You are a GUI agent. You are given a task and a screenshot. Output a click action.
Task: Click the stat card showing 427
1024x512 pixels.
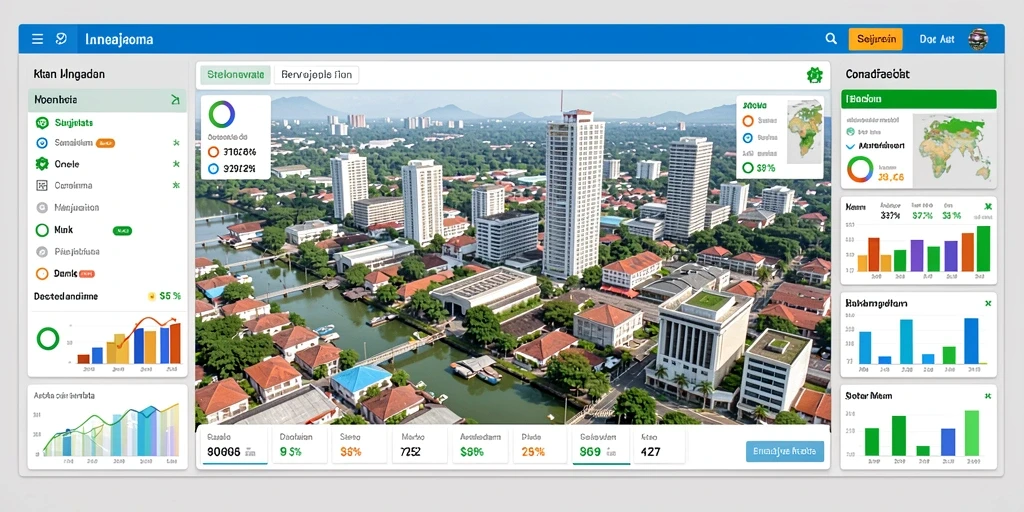click(660, 445)
